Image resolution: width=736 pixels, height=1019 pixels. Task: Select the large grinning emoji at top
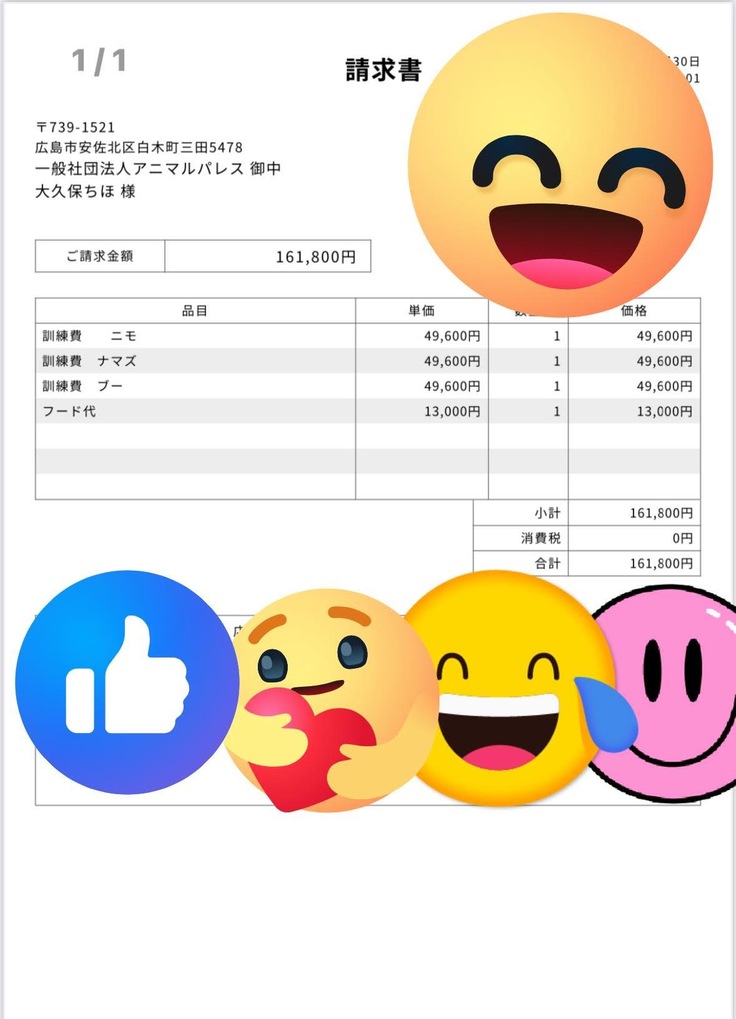[x=560, y=165]
